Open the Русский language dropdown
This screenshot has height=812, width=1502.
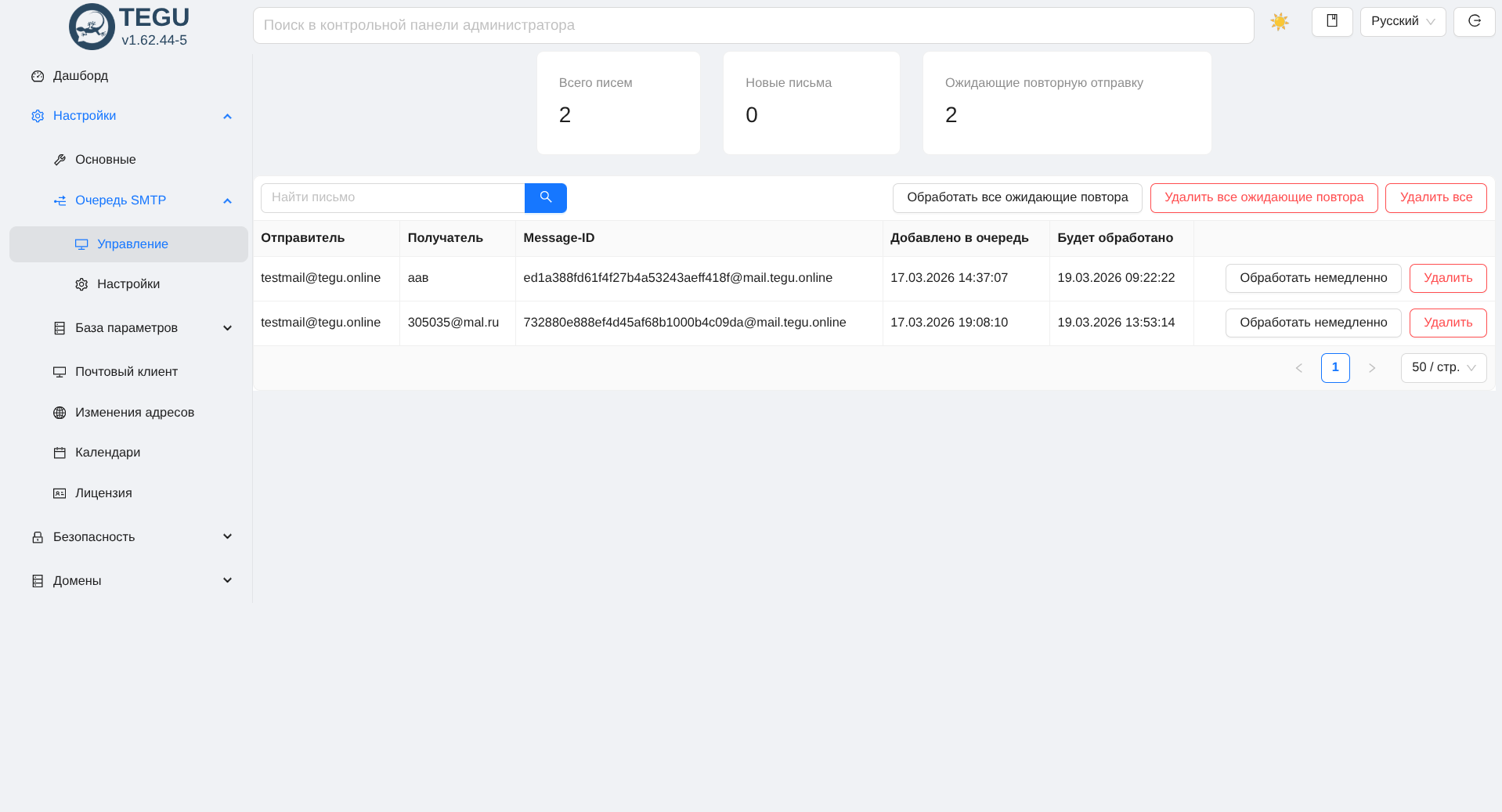coord(1402,22)
